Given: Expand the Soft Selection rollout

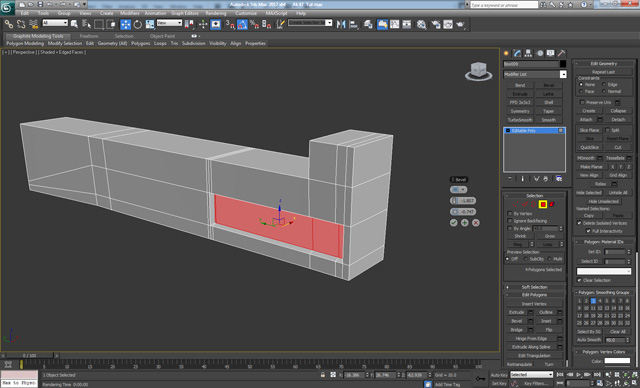Looking at the screenshot, I should coord(534,287).
